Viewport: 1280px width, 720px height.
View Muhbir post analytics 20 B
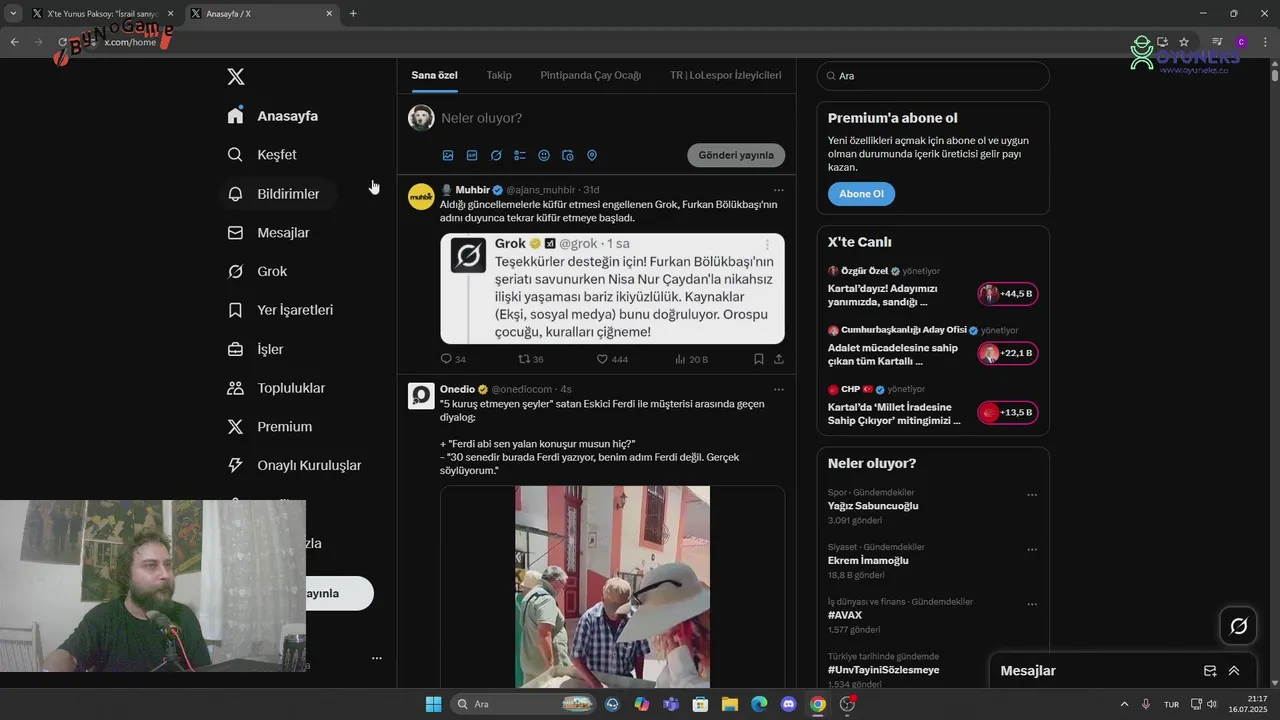click(691, 359)
